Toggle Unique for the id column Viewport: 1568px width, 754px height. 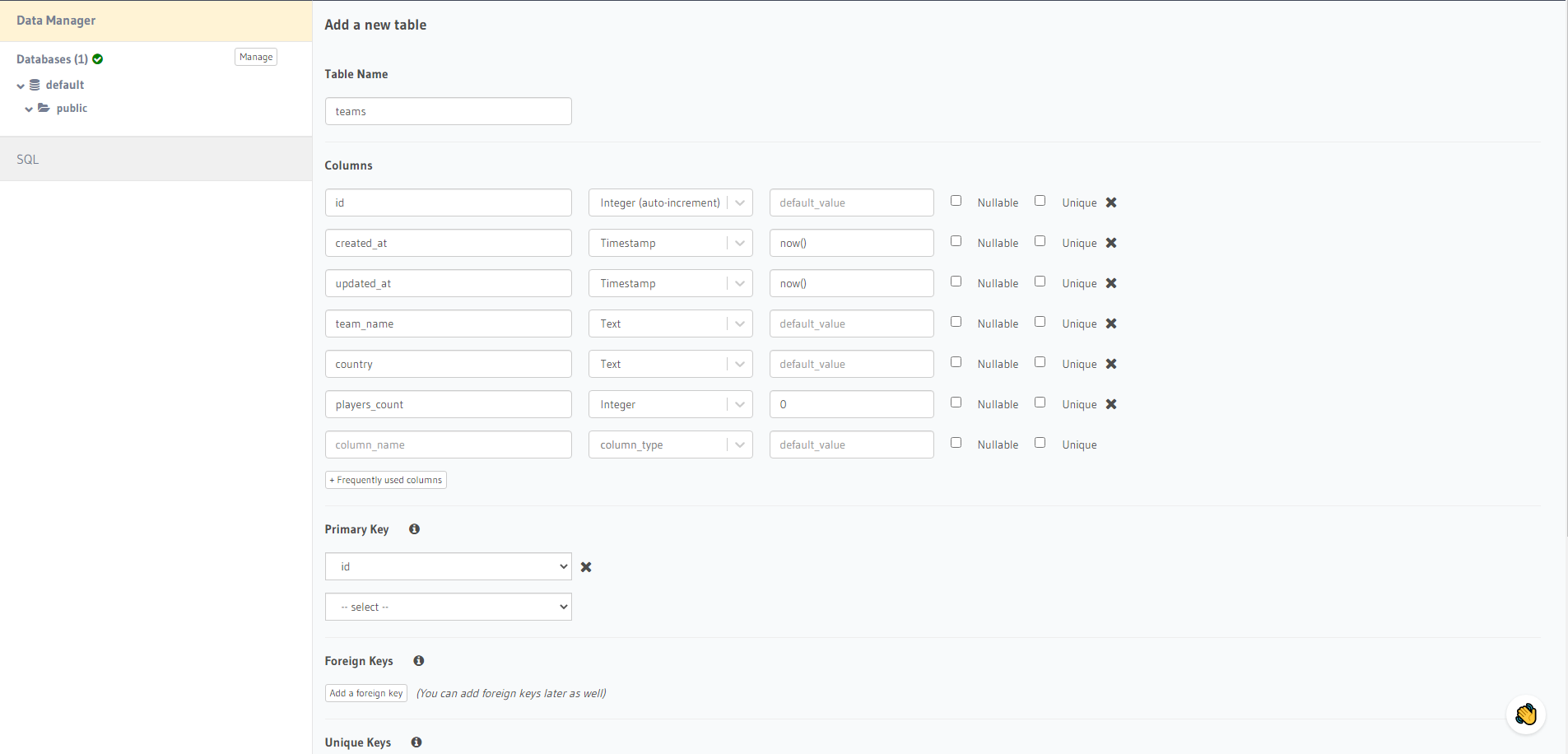[1040, 201]
